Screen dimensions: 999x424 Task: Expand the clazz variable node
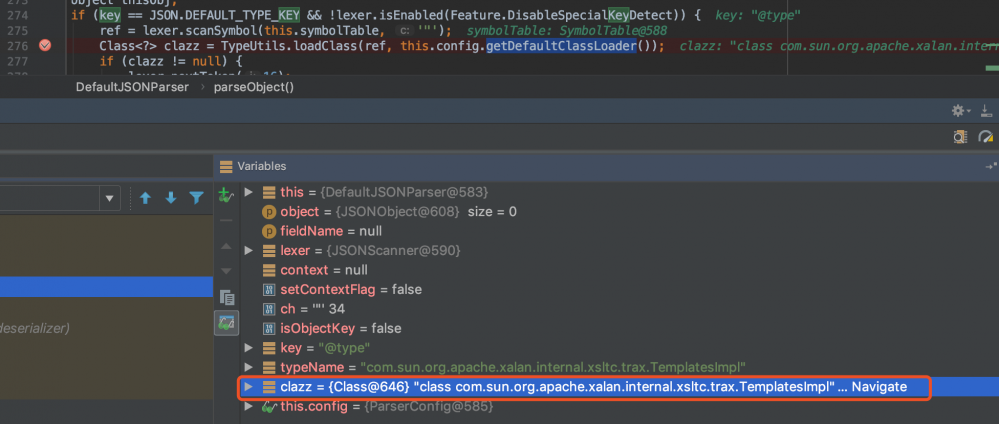(x=249, y=387)
